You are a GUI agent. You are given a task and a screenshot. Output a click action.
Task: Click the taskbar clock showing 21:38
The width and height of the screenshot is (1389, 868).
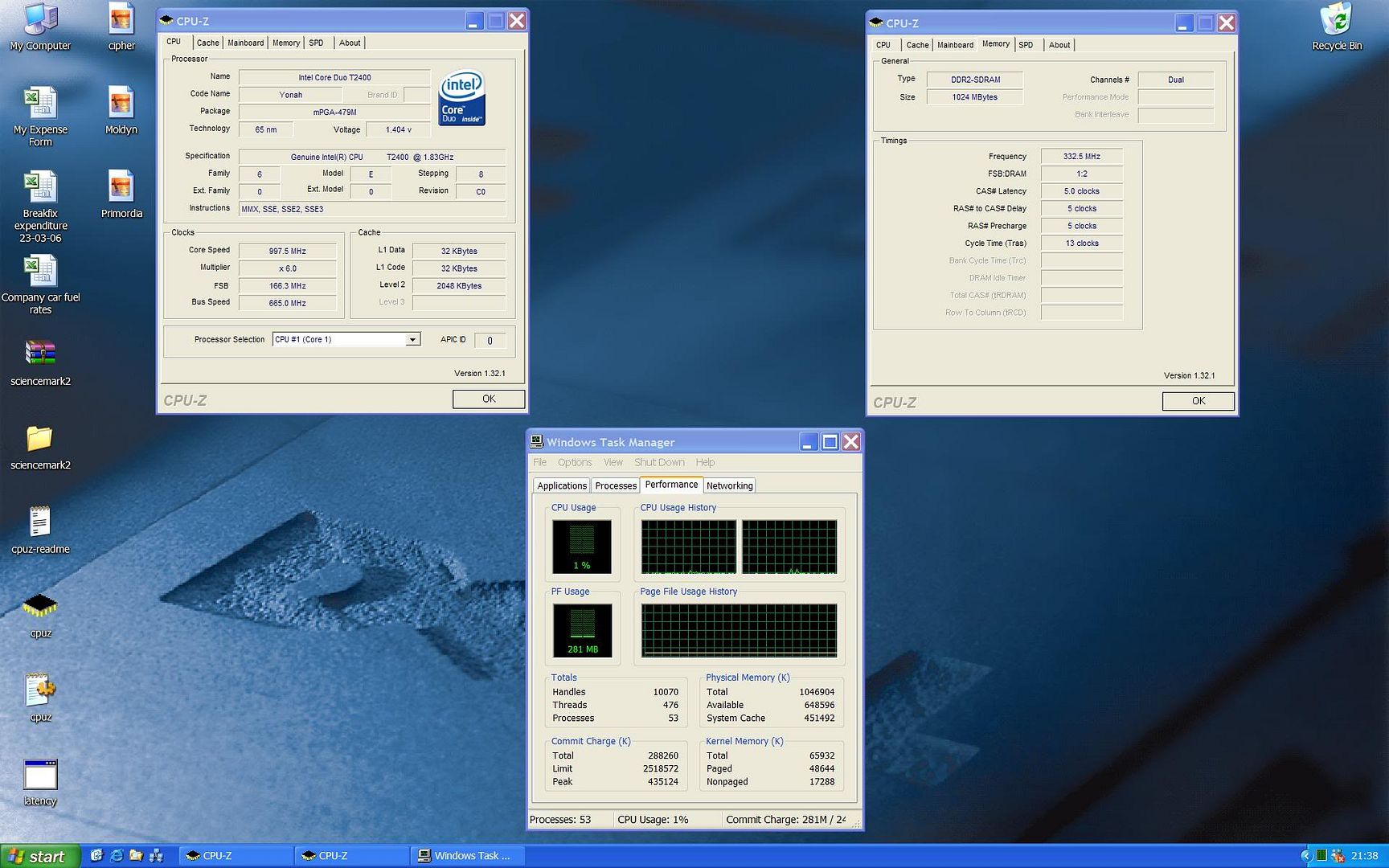coord(1365,856)
